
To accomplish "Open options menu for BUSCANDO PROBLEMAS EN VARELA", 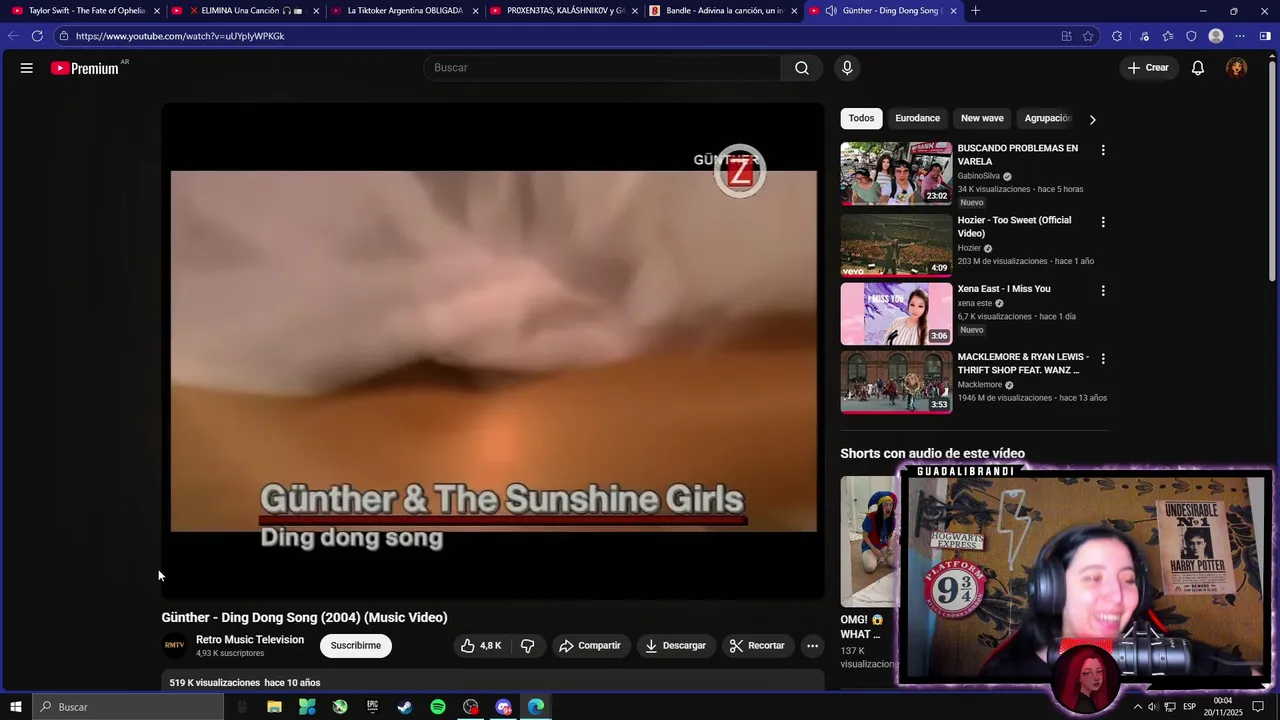I will click(1103, 150).
